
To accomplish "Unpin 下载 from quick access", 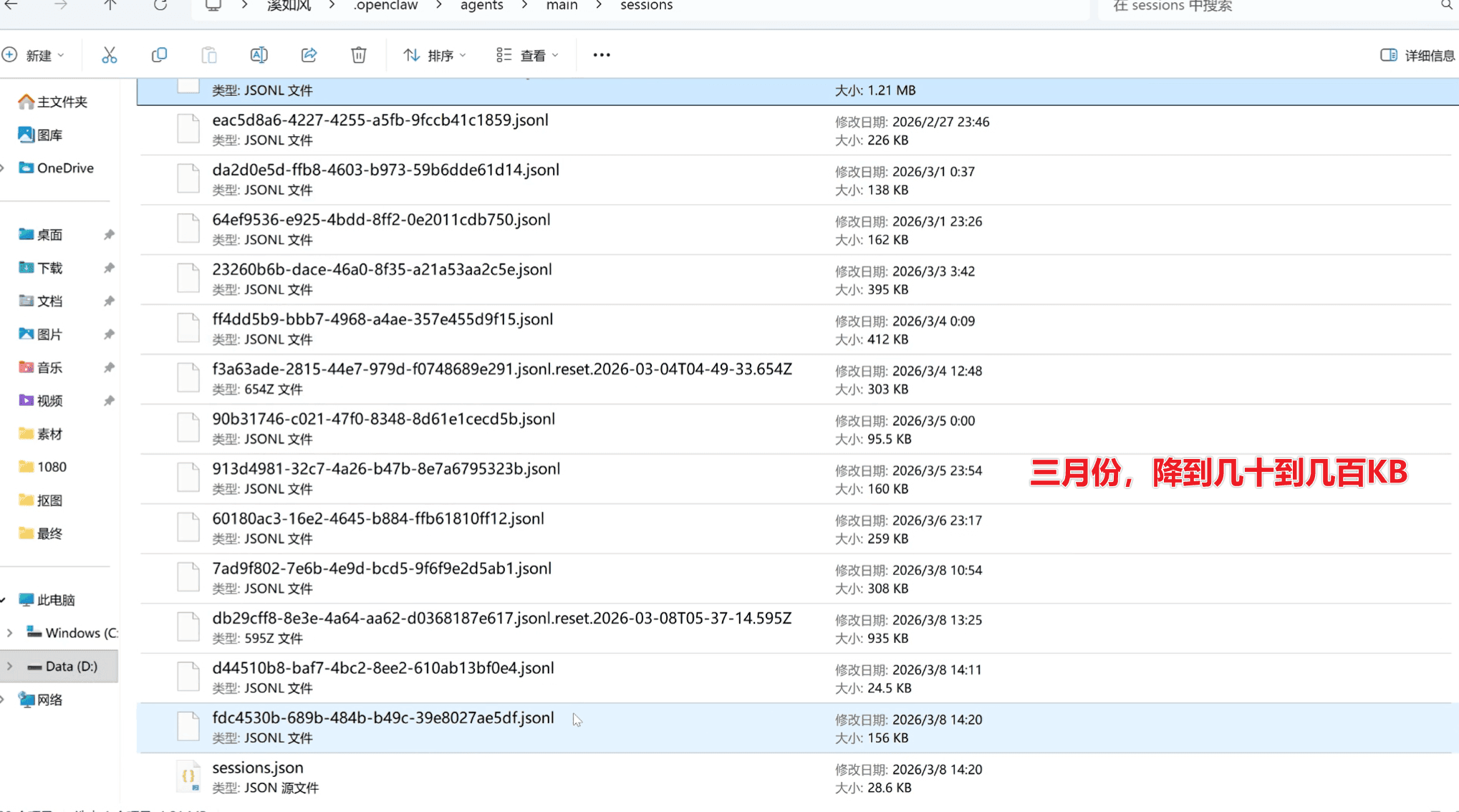I will (109, 267).
